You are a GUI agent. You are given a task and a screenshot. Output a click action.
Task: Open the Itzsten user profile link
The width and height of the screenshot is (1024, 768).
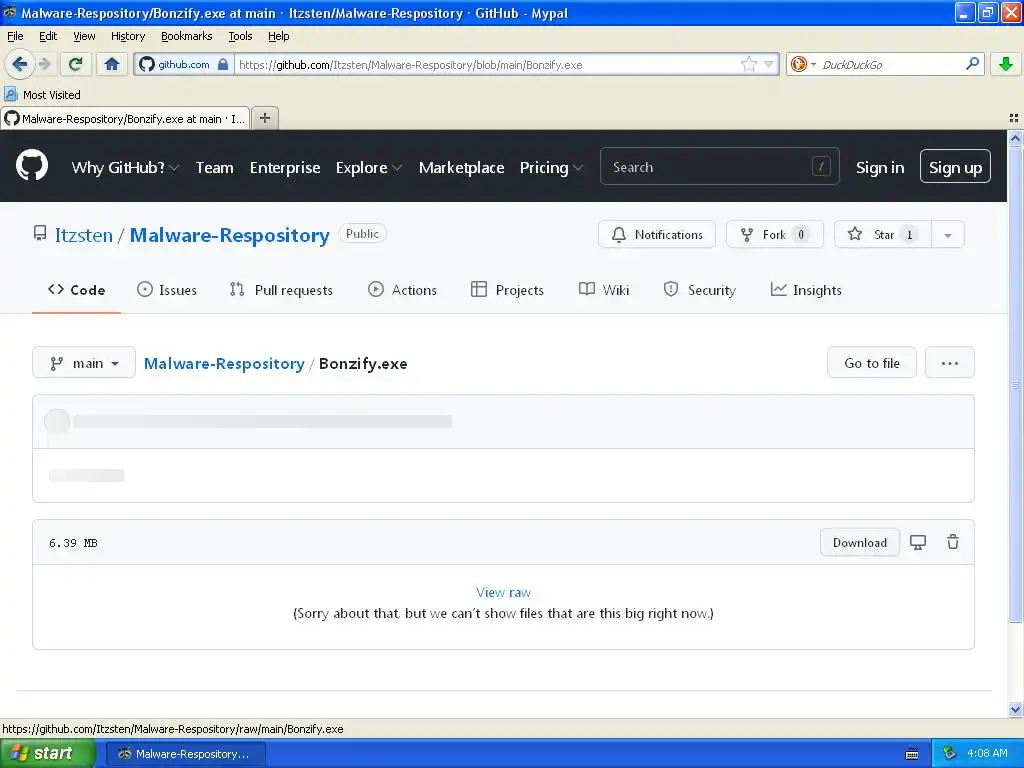tap(84, 235)
